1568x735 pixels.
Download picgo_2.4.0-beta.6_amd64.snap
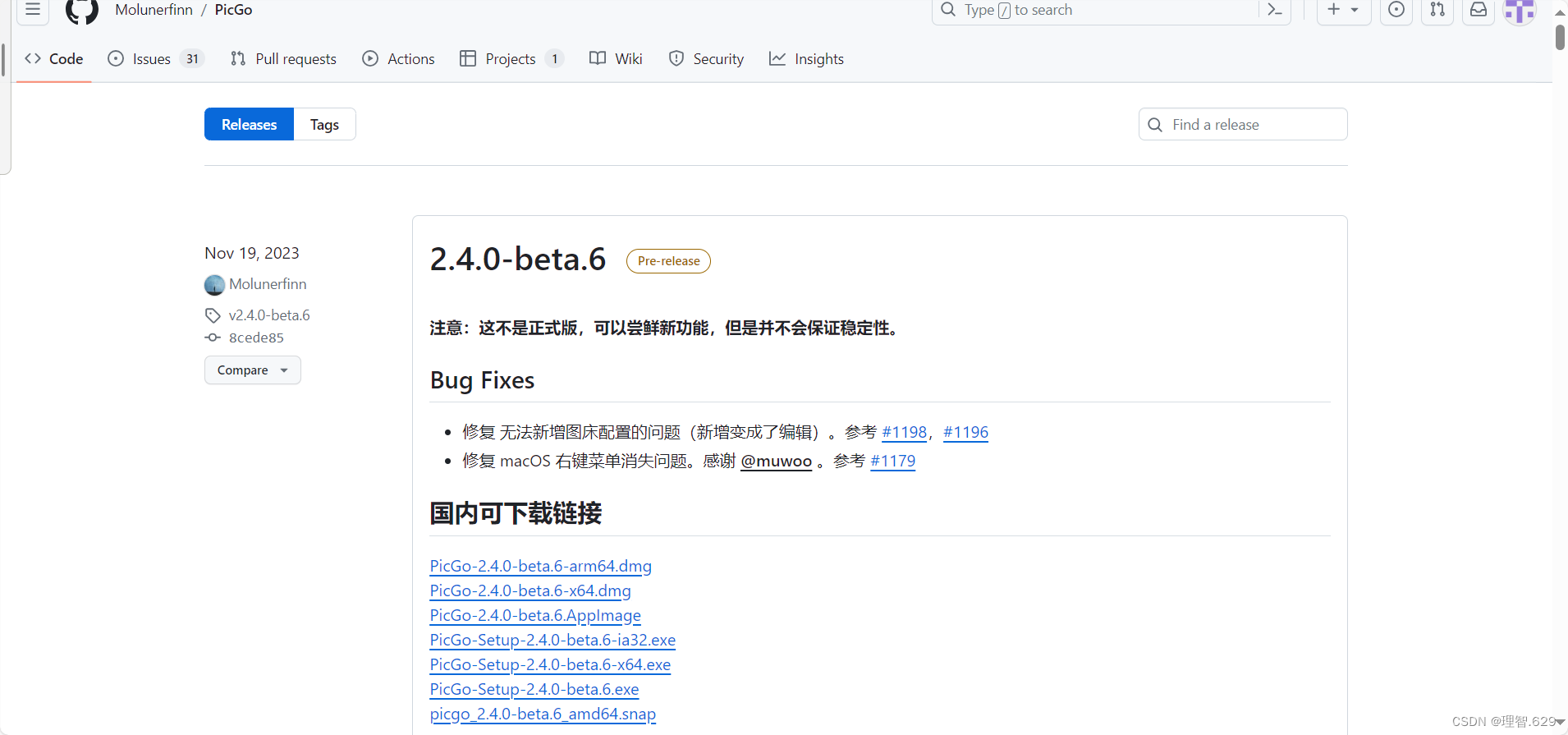click(543, 714)
